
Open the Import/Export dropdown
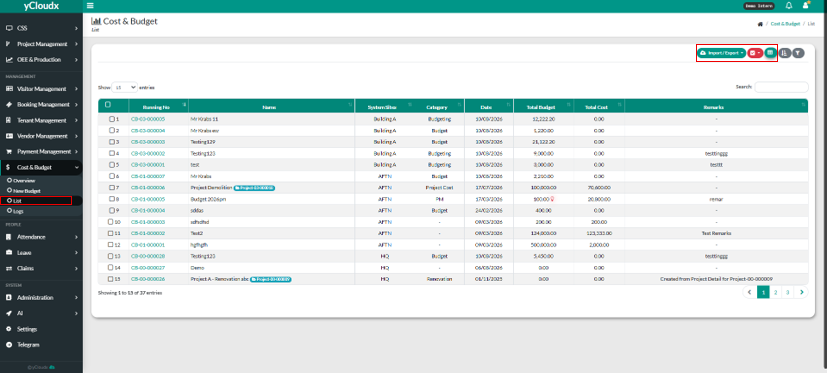[722, 53]
